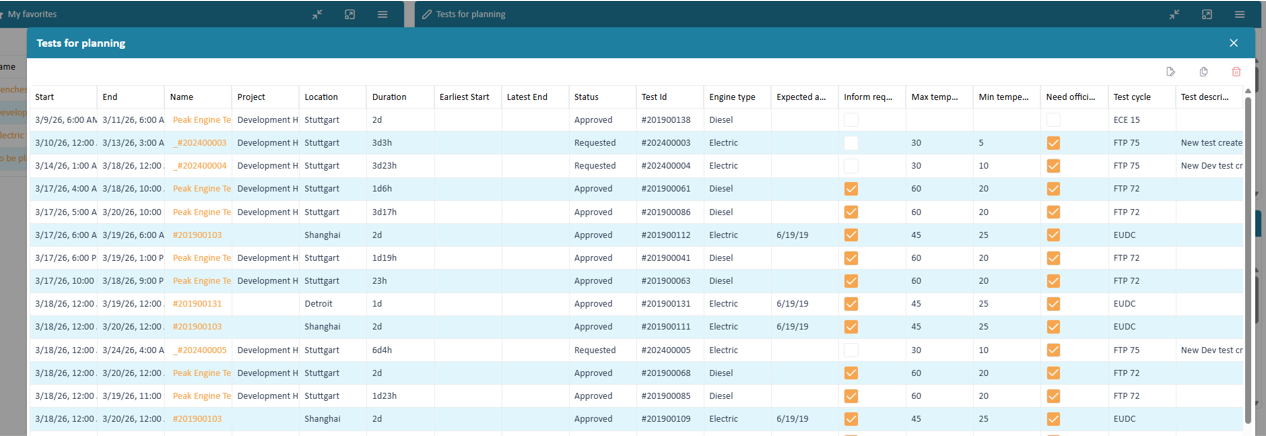Click the 'Detroit' location cell
1266x436 pixels.
click(x=333, y=304)
